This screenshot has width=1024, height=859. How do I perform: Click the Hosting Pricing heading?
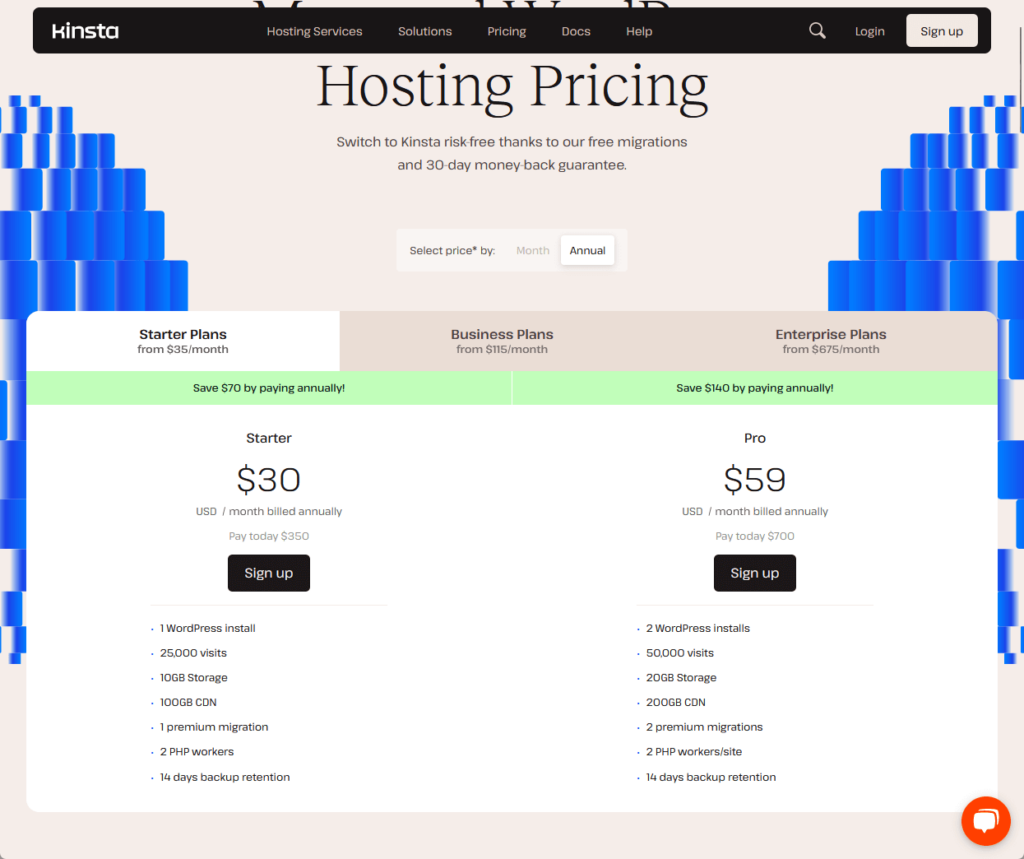tap(512, 88)
